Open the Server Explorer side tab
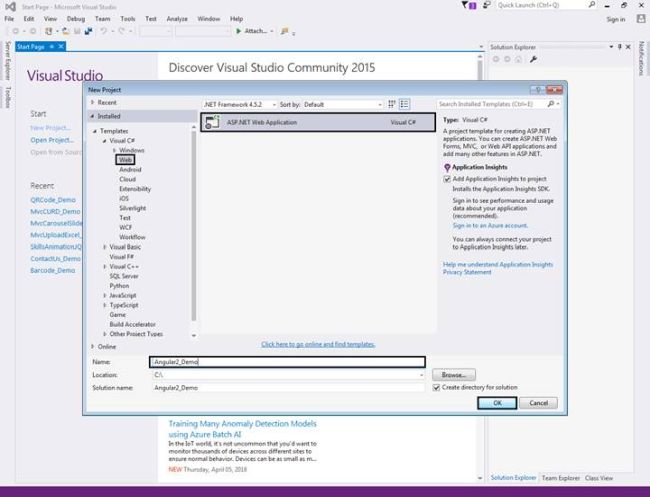The height and width of the screenshot is (497, 650). tap(7, 61)
